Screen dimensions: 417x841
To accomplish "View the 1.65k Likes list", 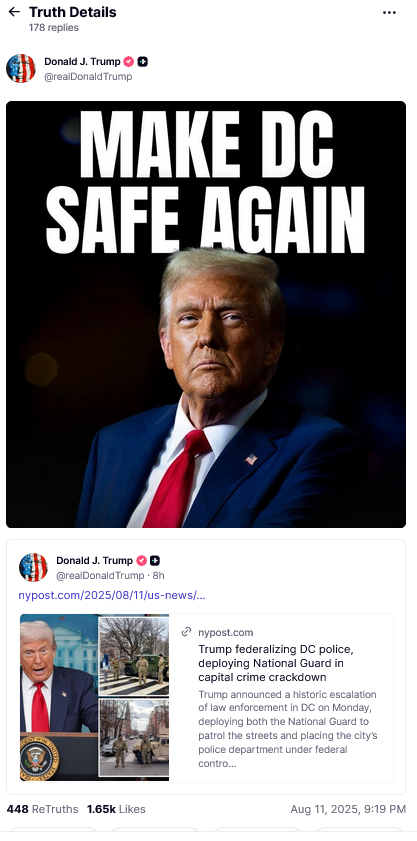I will coord(116,809).
